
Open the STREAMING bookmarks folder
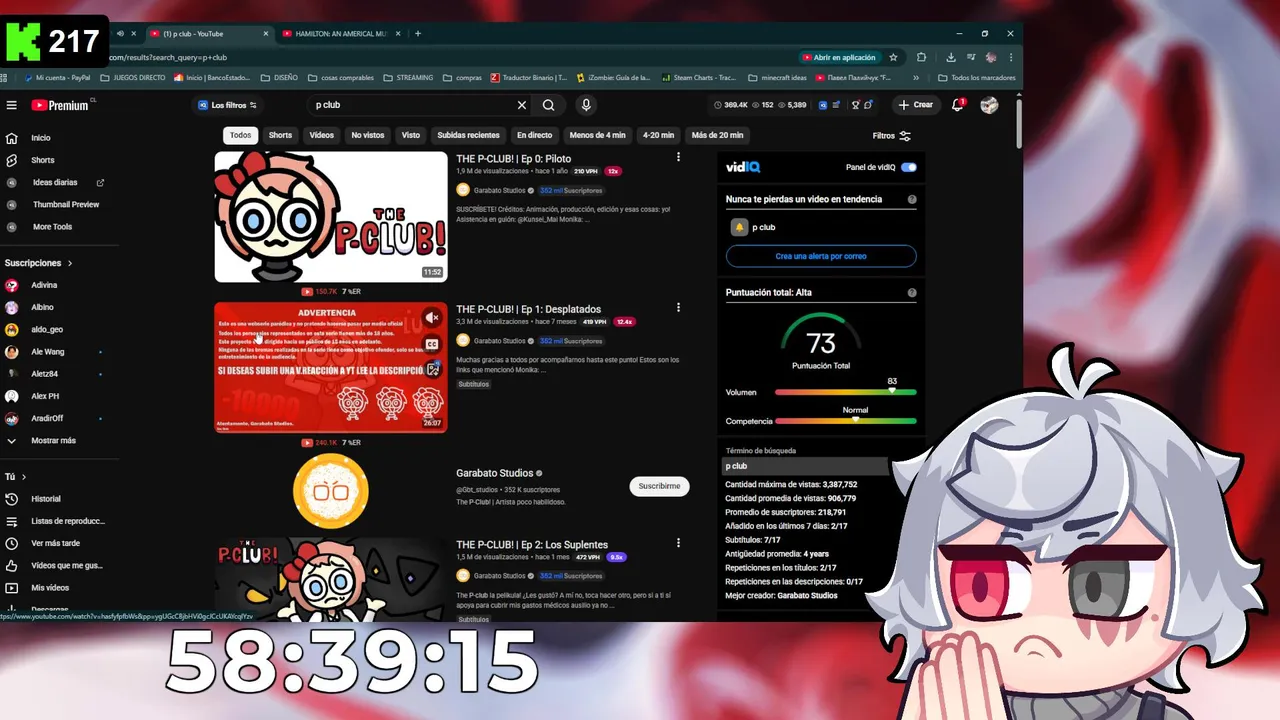point(408,77)
